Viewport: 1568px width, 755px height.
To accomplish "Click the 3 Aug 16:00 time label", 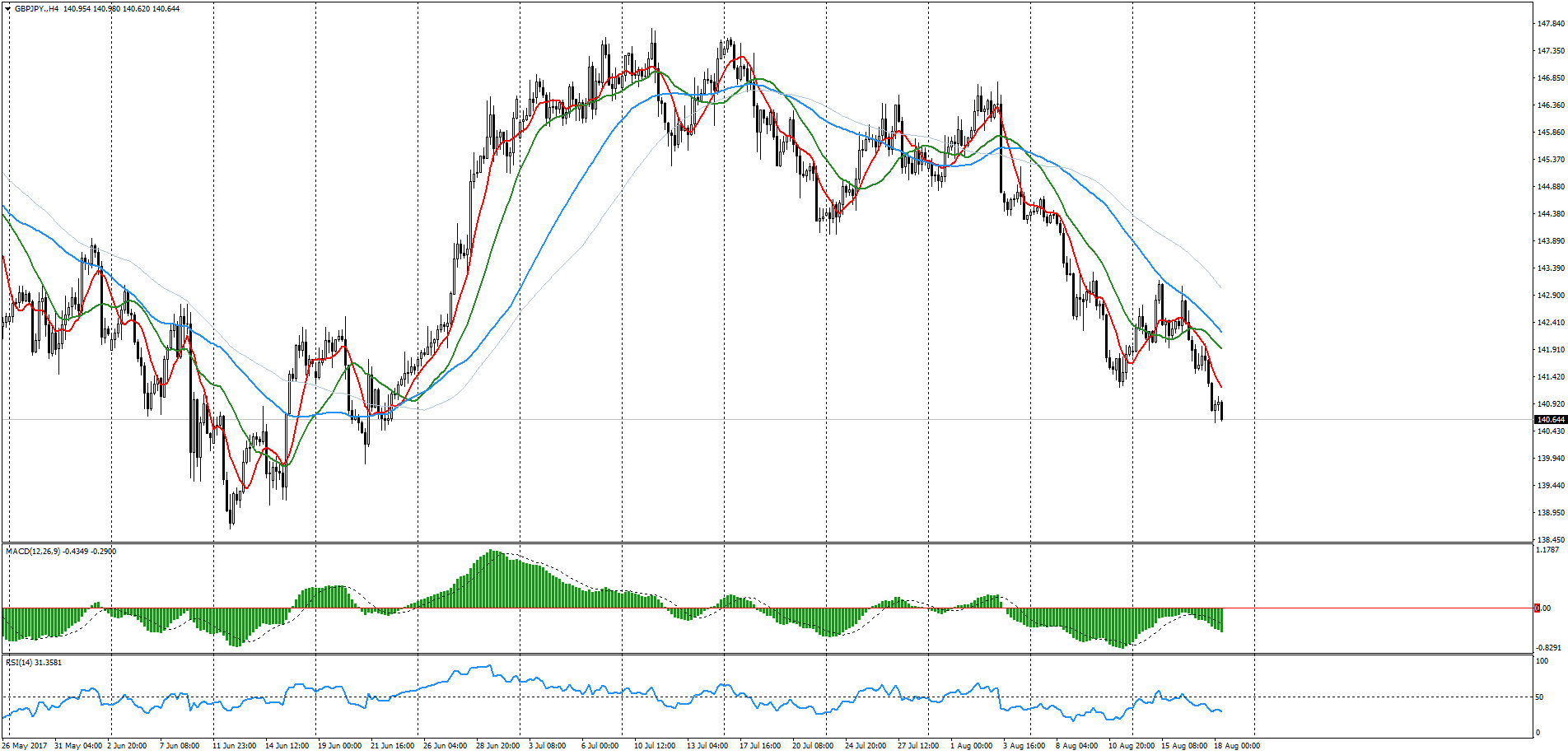I will coord(1024,746).
